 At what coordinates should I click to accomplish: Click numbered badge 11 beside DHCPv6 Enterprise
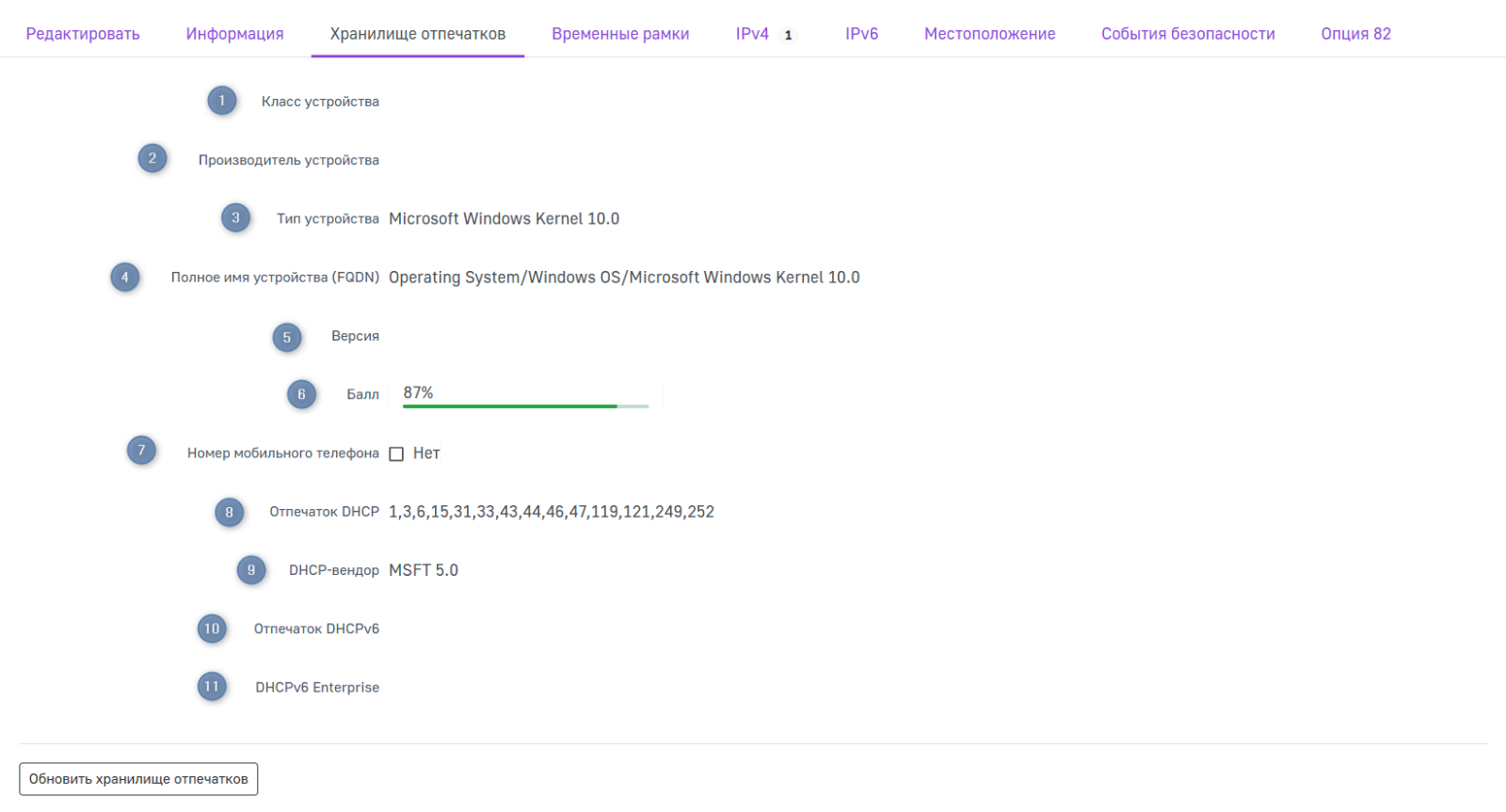click(x=212, y=687)
